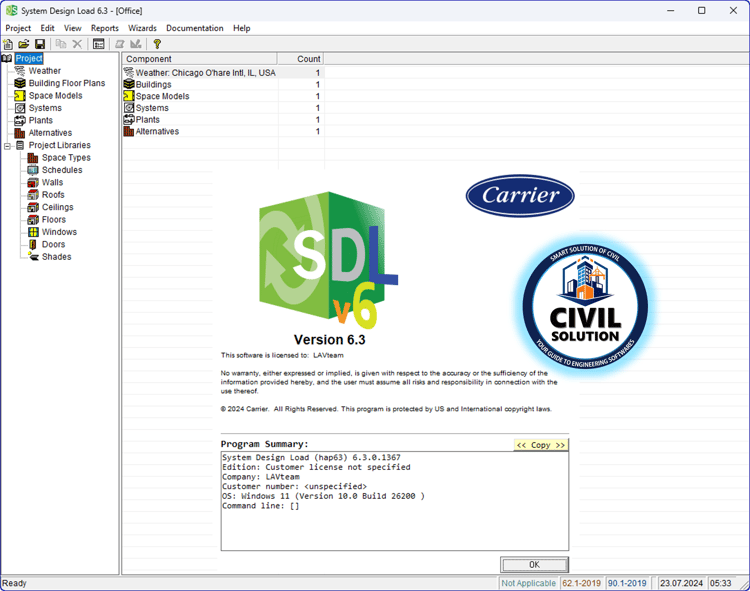The image size is (750, 591).
Task: Click the 23.07.2024 date in status bar
Action: tap(682, 583)
